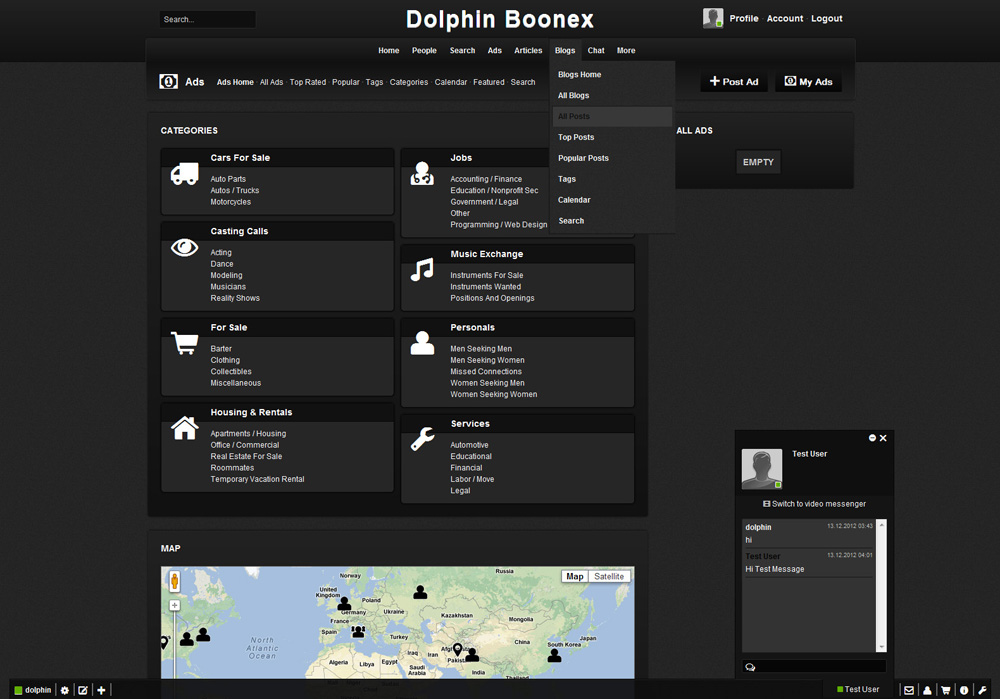Image resolution: width=1000 pixels, height=699 pixels.
Task: Click the person marker over Russia on map
Action: 420,592
